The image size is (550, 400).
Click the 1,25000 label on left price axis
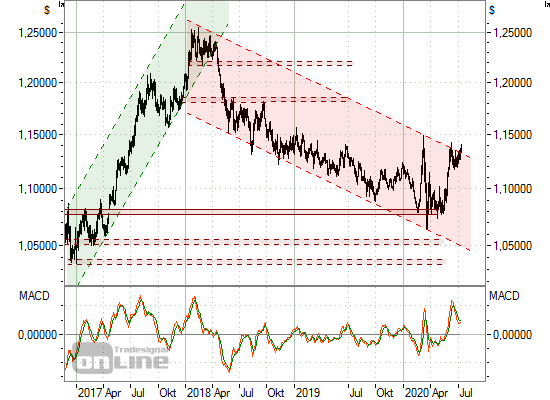tap(38, 33)
